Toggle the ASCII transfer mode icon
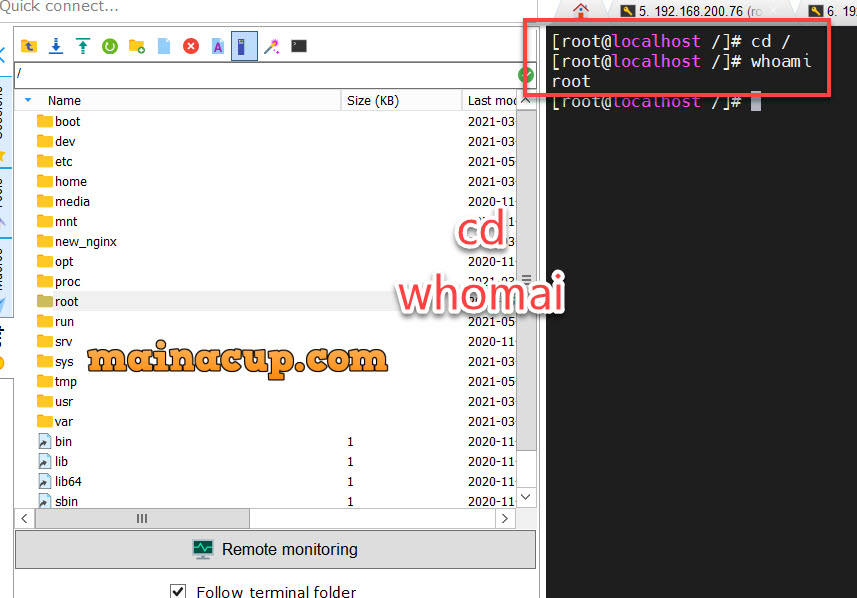 (217, 46)
